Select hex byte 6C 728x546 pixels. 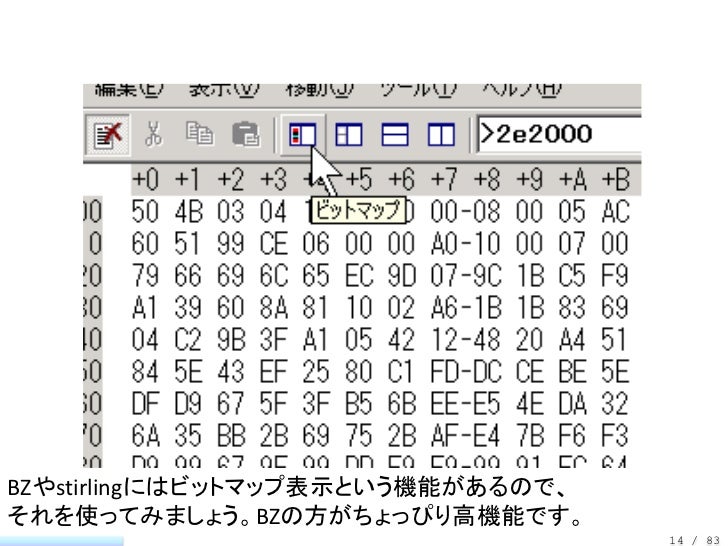273,275
